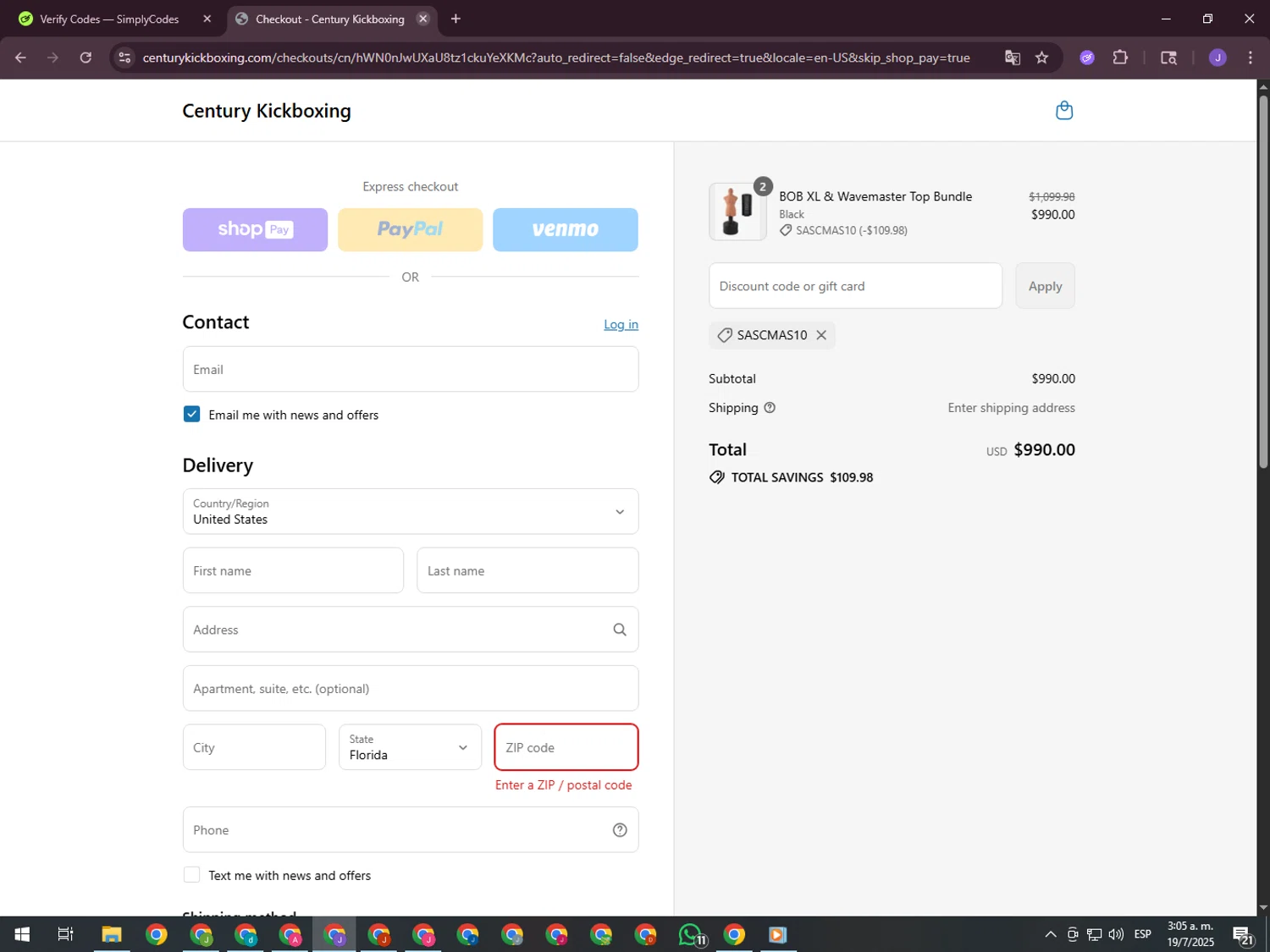Close the Verify Codes SimplyCodes tab
The height and width of the screenshot is (952, 1270).
tap(207, 19)
